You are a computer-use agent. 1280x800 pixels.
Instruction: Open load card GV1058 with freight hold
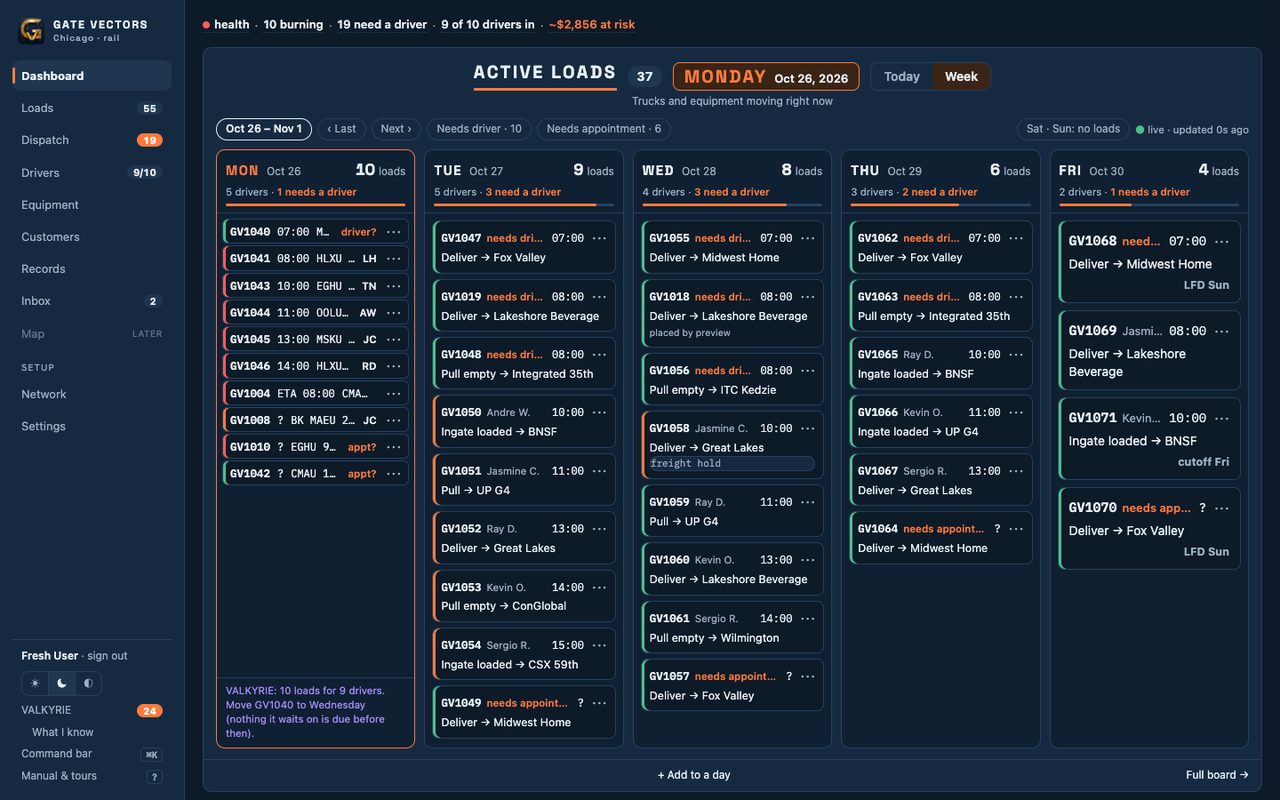click(x=732, y=445)
